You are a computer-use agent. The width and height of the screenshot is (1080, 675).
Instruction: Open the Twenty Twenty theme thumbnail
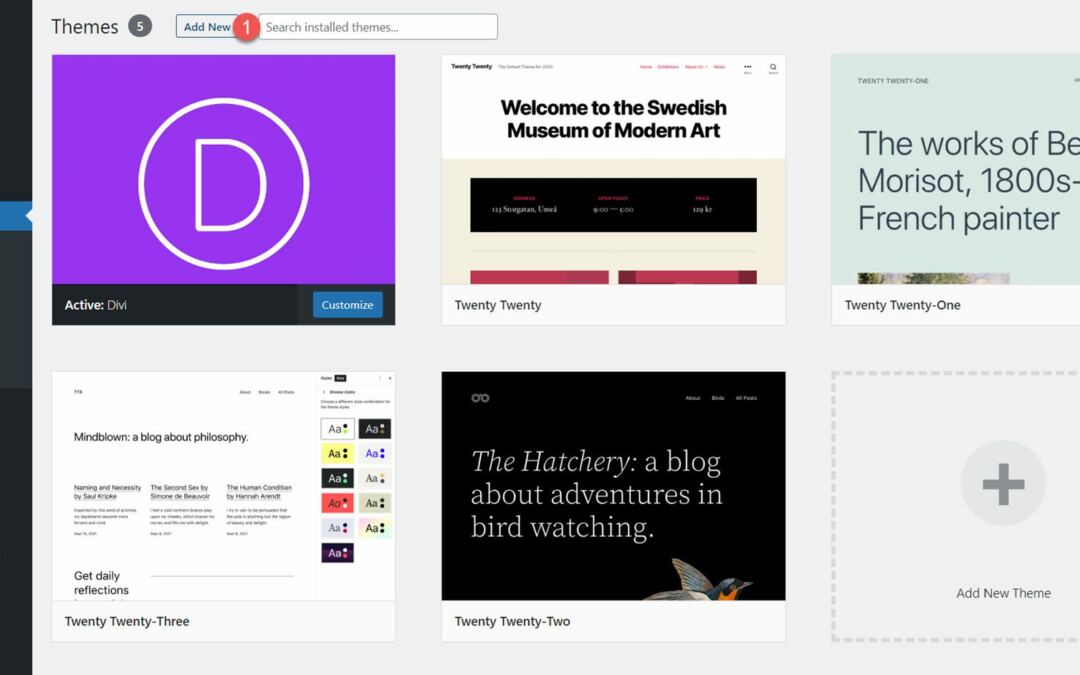point(613,170)
